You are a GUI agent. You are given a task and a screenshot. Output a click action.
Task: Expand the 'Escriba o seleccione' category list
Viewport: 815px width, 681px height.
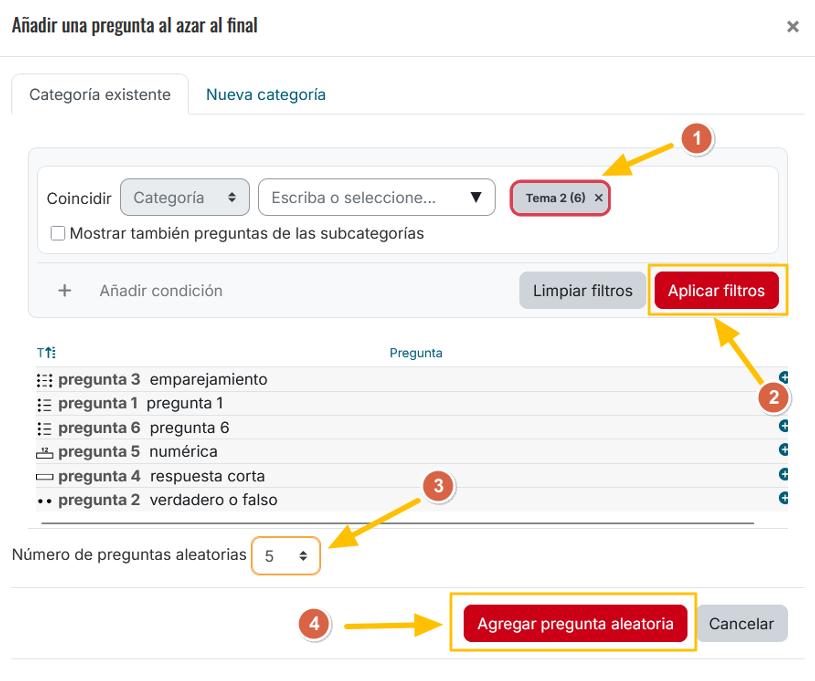[476, 198]
